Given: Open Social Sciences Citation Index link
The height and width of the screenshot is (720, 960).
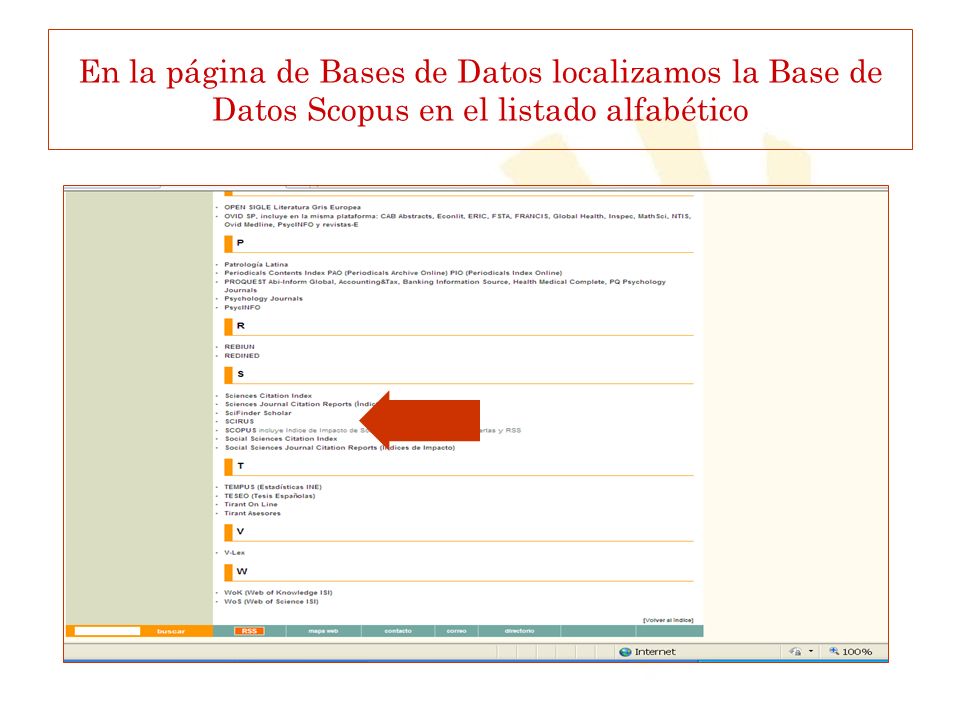Looking at the screenshot, I should pyautogui.click(x=281, y=439).
